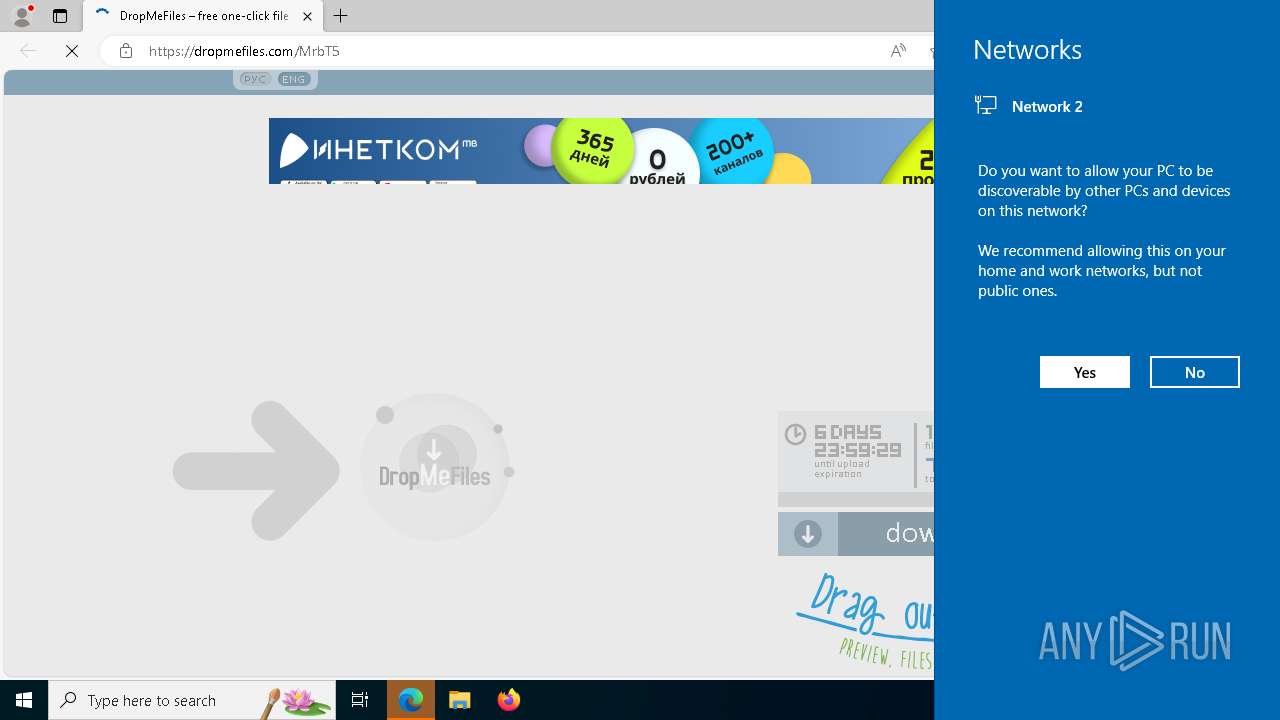Click the upload expiration countdown text
The image size is (1280, 720).
[x=857, y=450]
